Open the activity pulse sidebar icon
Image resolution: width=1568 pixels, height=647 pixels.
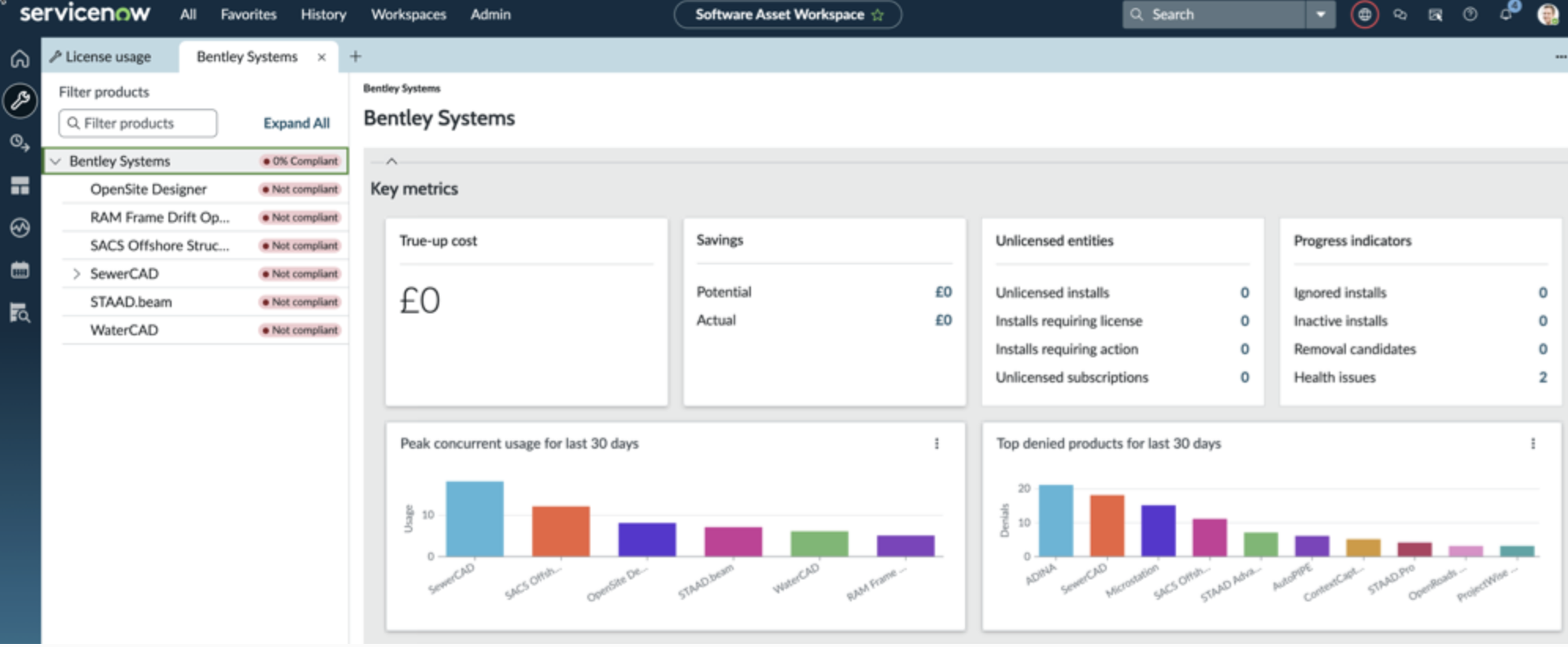pyautogui.click(x=20, y=228)
